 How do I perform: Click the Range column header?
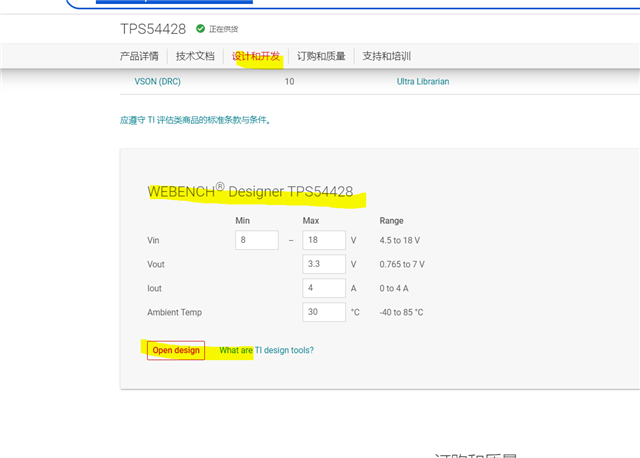pos(391,220)
